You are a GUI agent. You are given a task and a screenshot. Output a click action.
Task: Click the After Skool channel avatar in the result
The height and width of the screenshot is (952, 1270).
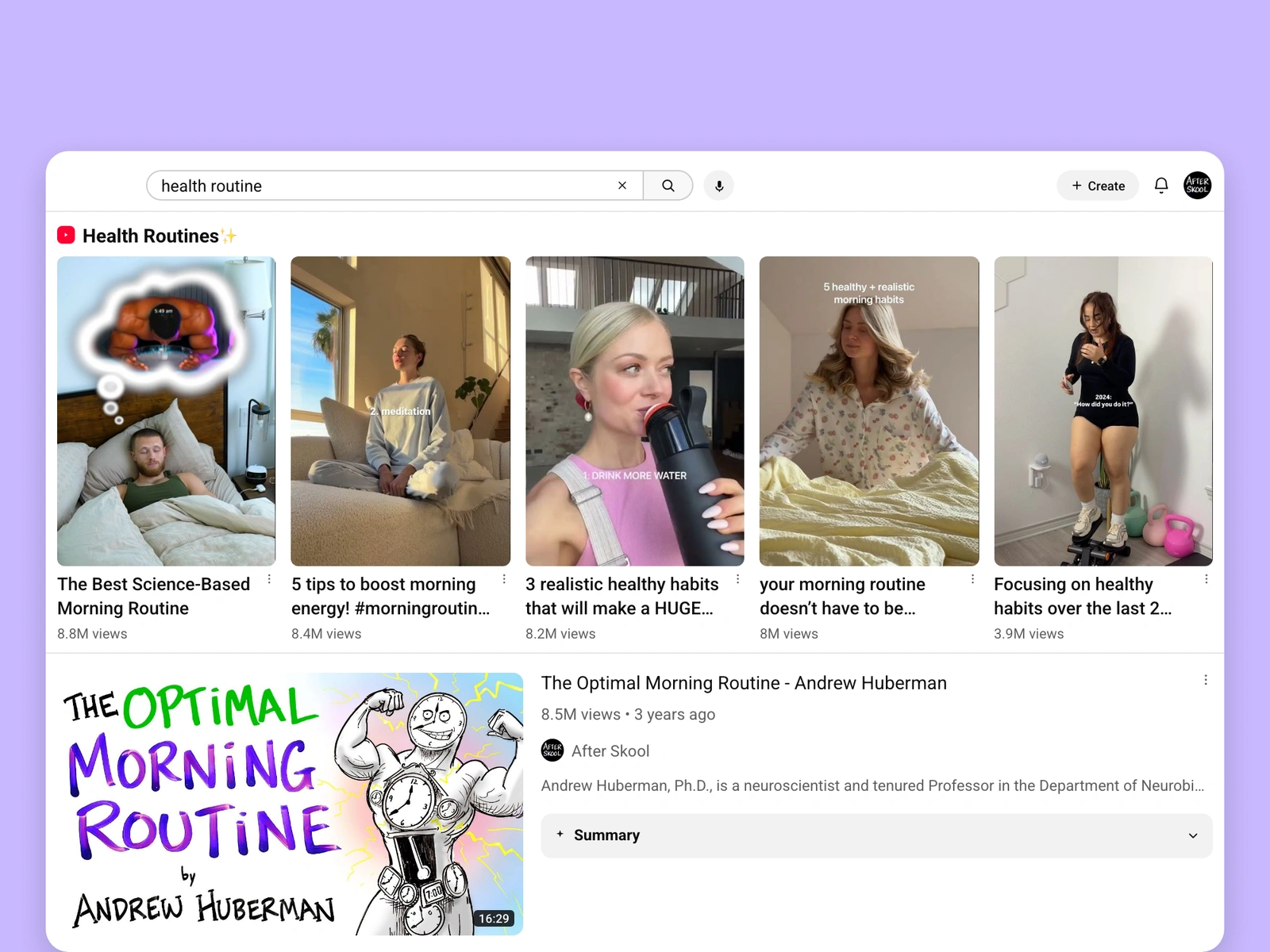552,750
